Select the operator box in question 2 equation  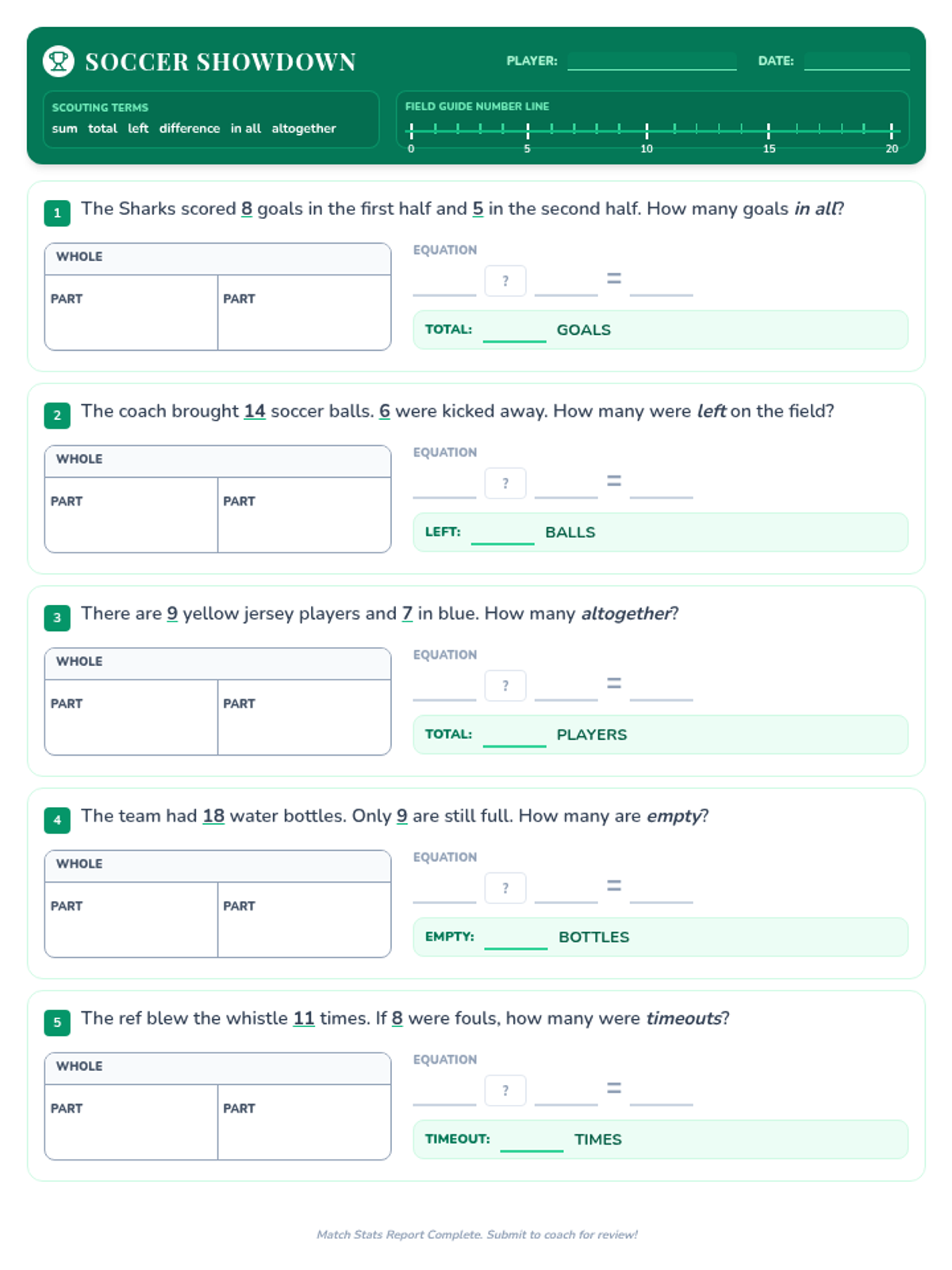point(505,483)
